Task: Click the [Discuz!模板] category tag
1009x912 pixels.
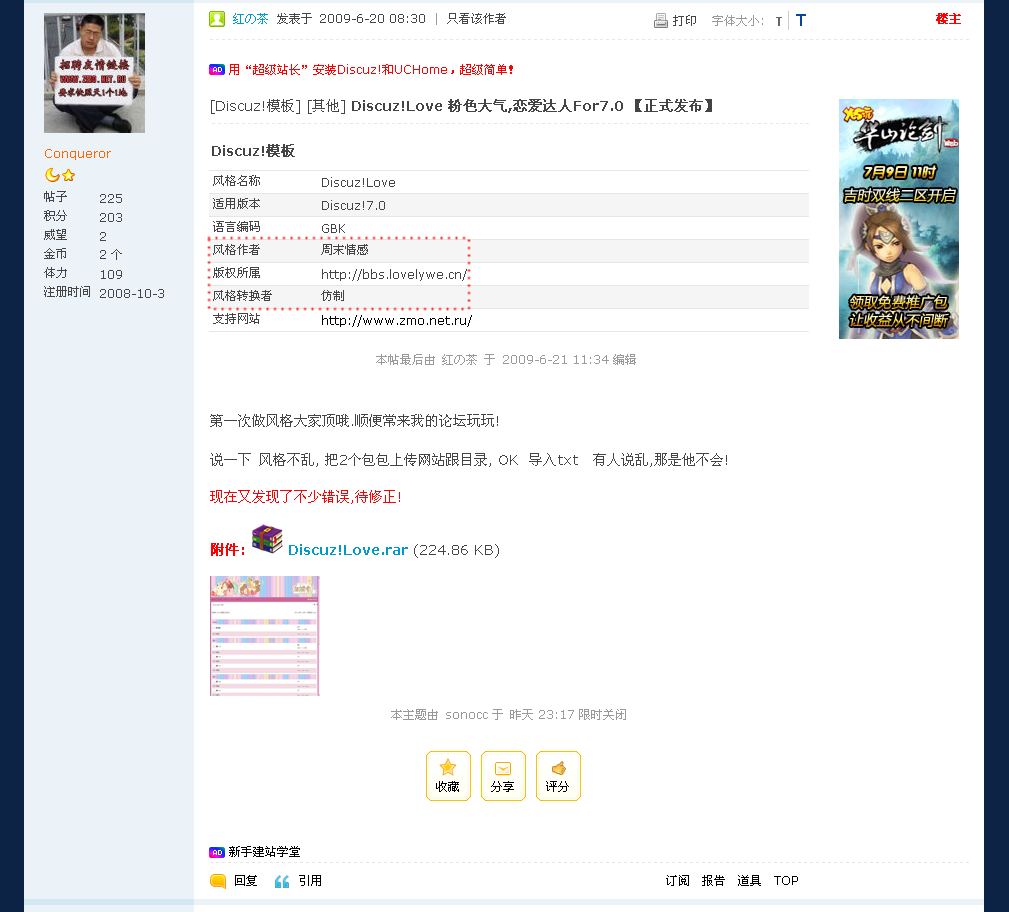Action: point(255,106)
